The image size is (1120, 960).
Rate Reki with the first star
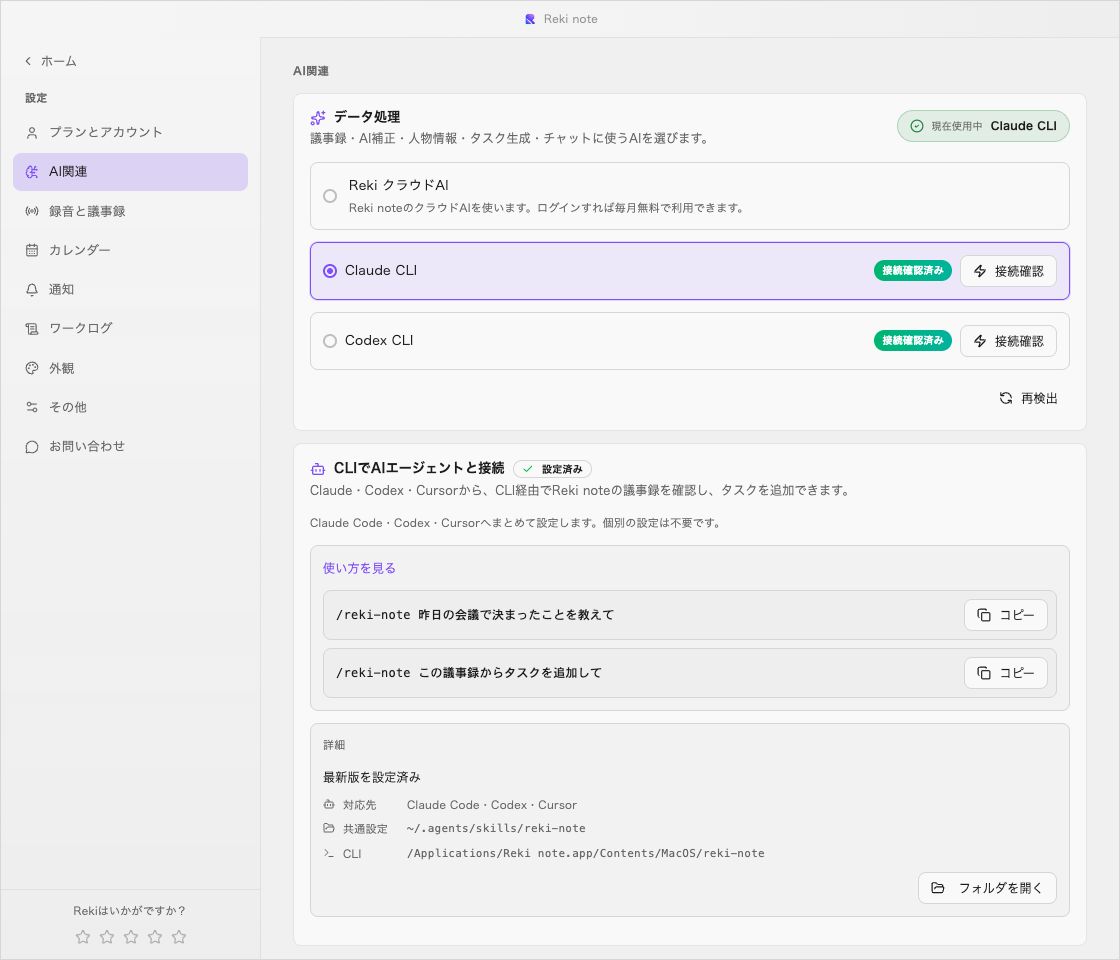pos(83,936)
